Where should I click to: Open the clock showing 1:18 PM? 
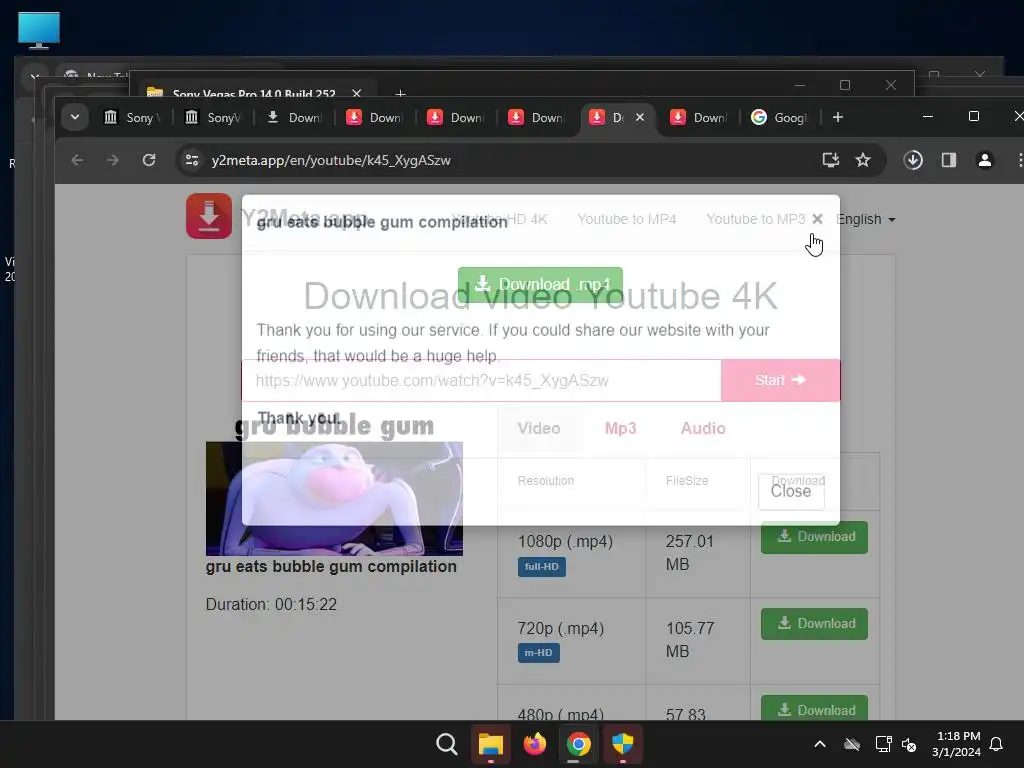coord(957,744)
